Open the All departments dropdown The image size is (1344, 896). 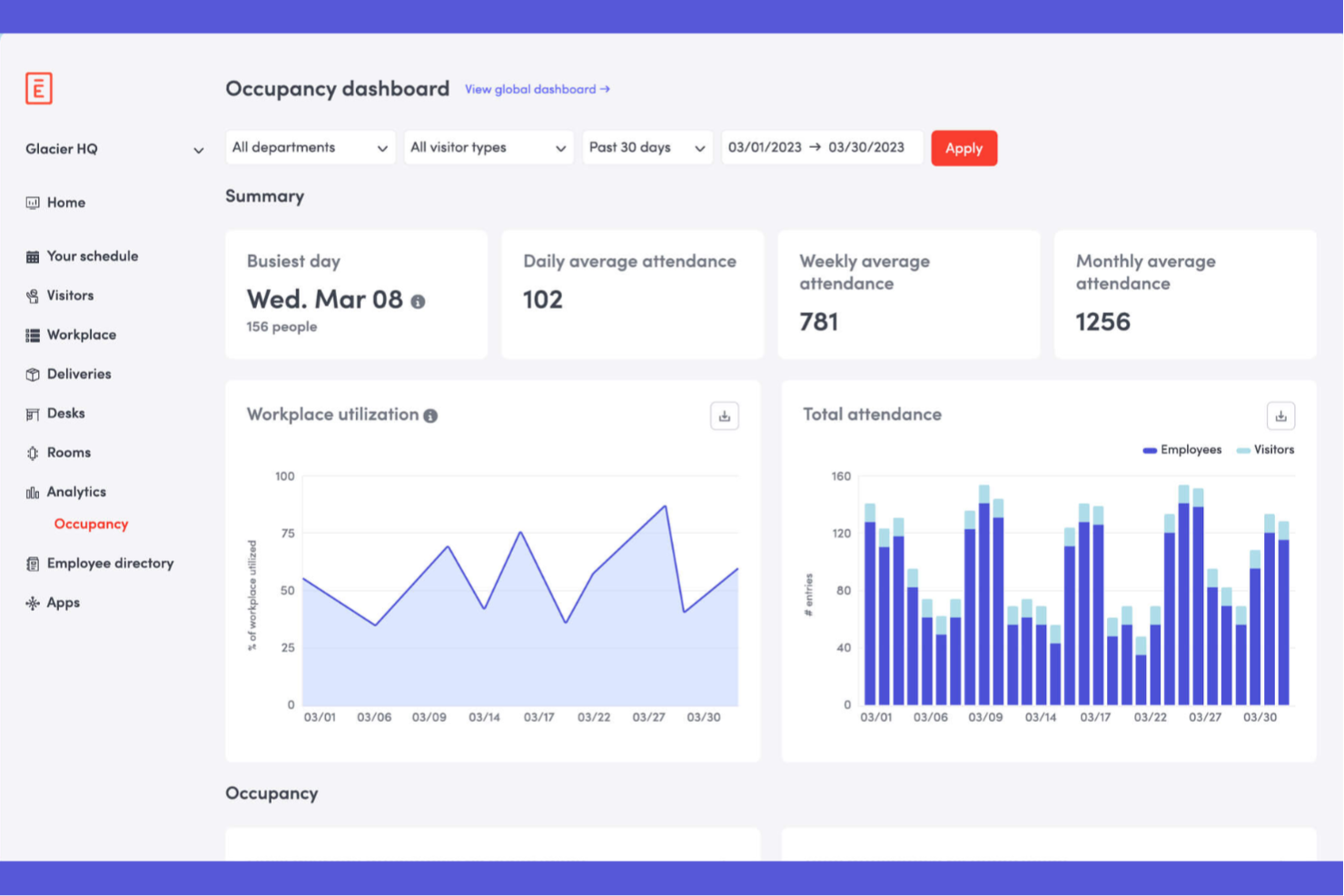click(x=310, y=148)
